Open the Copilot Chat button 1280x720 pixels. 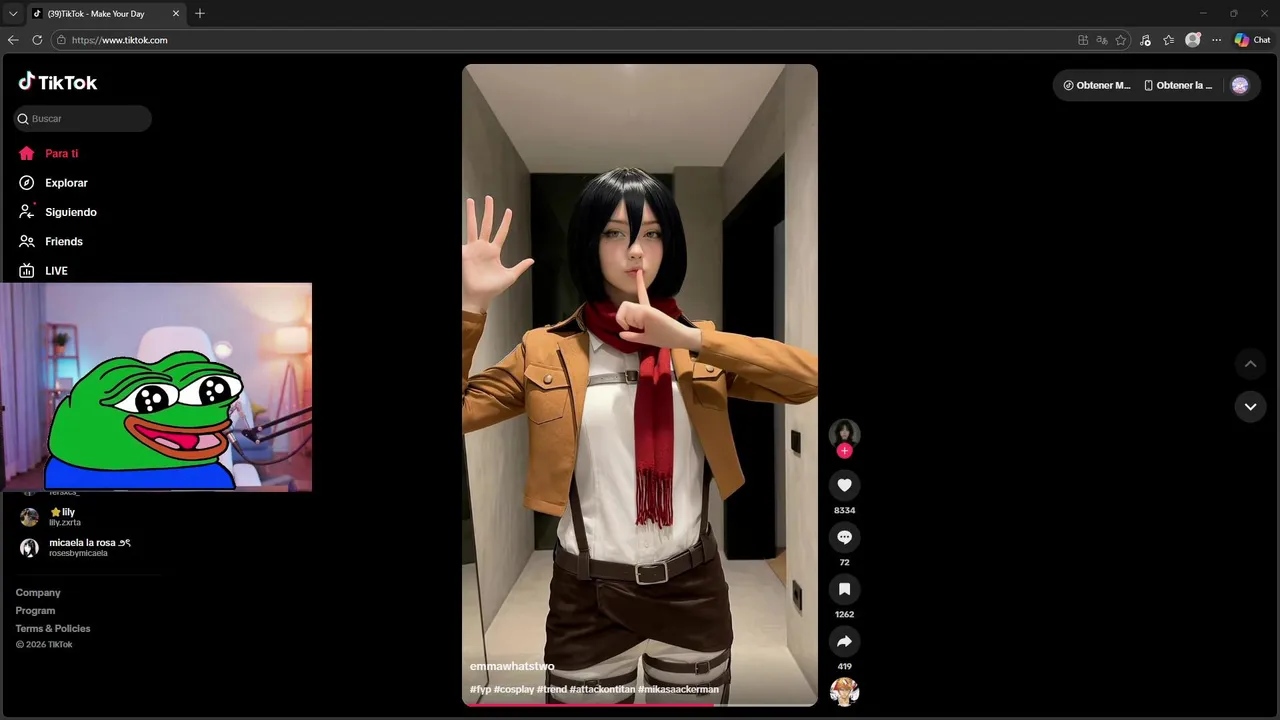click(1252, 40)
